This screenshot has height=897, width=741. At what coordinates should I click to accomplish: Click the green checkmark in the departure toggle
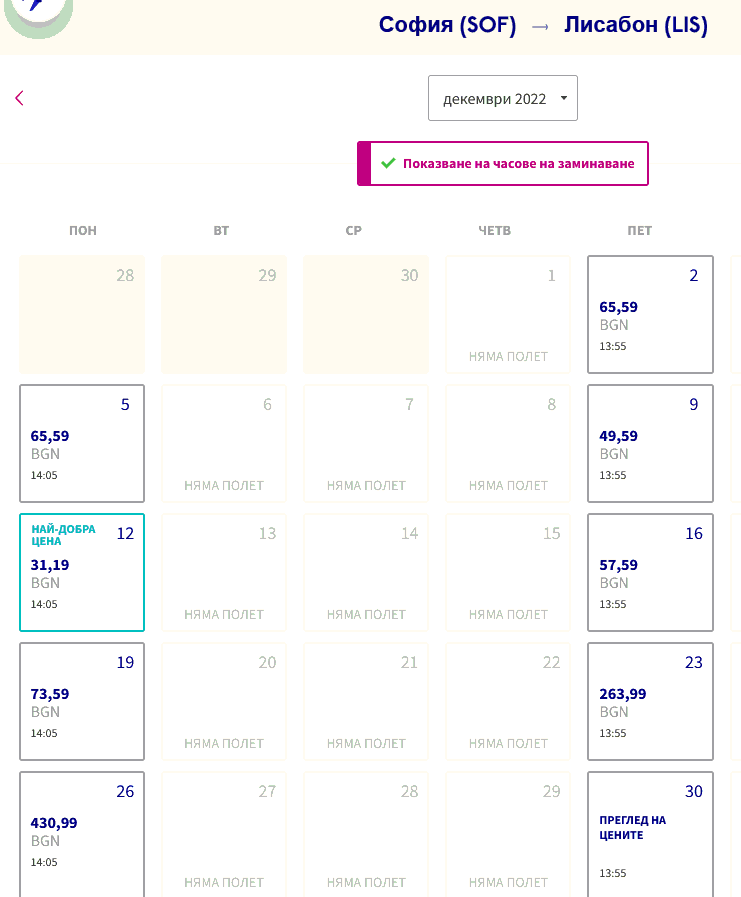pyautogui.click(x=389, y=163)
